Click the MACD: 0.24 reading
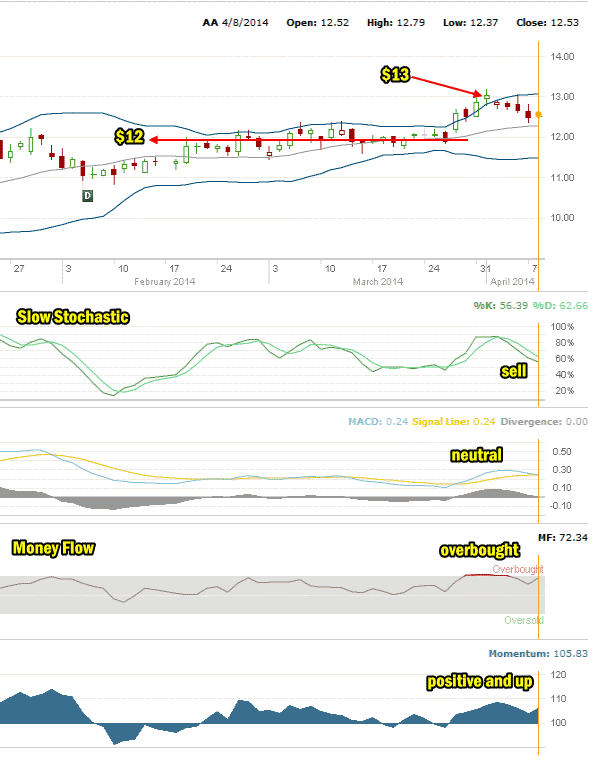Image resolution: width=598 pixels, height=765 pixels. (x=378, y=422)
